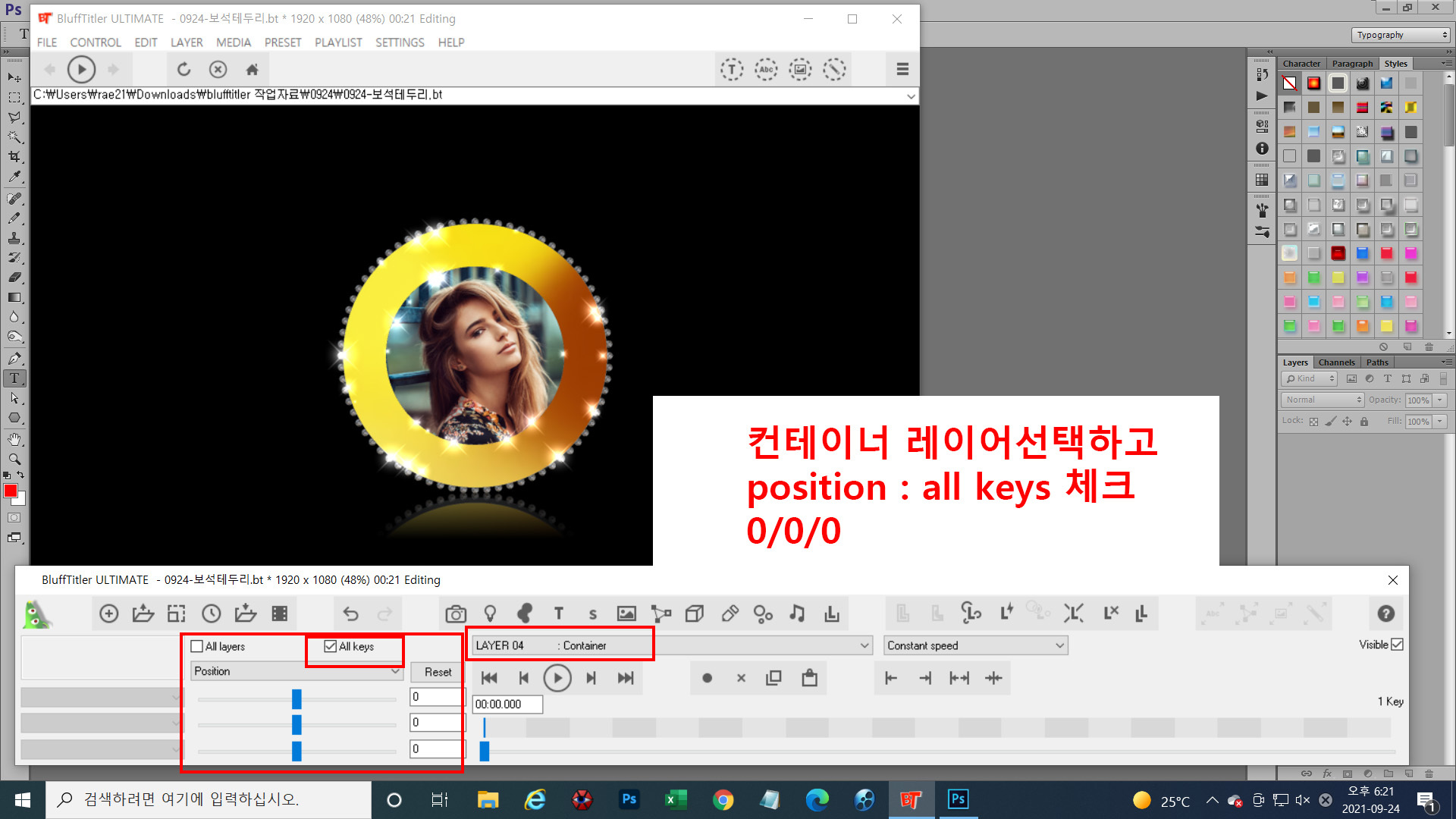Add a picture layer icon
1456x819 pixels.
(626, 613)
